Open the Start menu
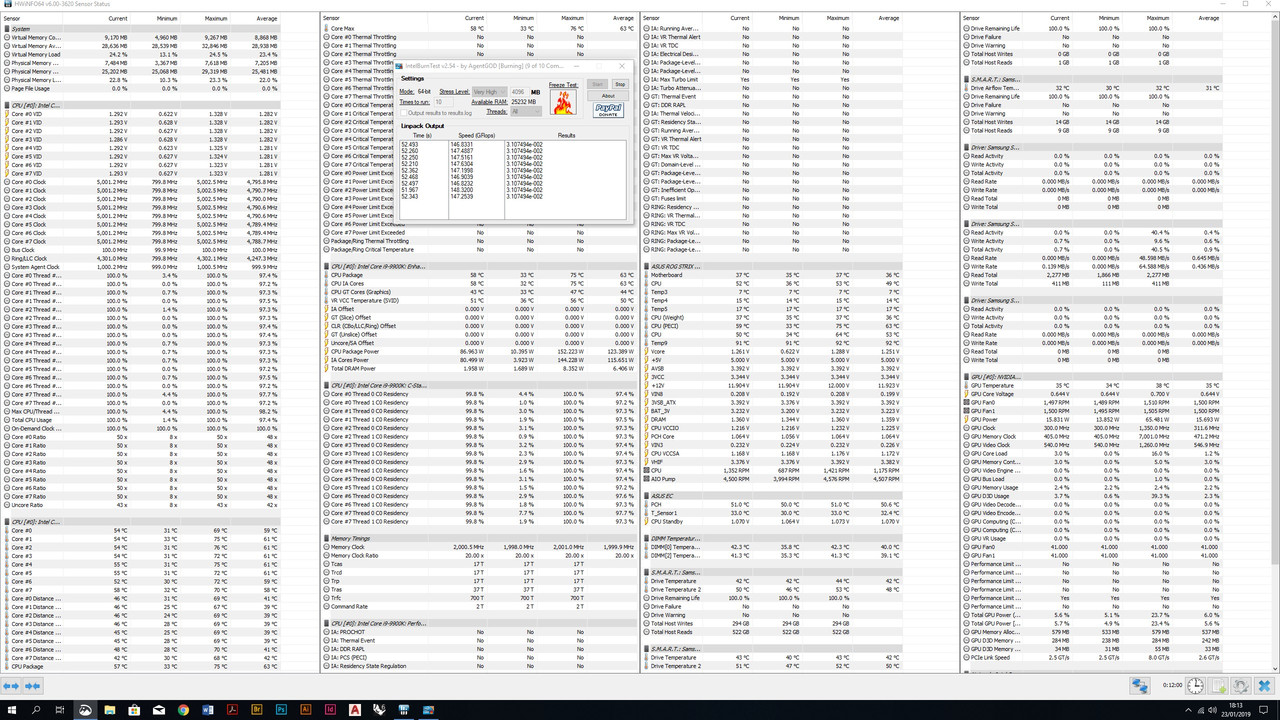Screen dimensions: 1280x720 pyautogui.click(x=12, y=710)
